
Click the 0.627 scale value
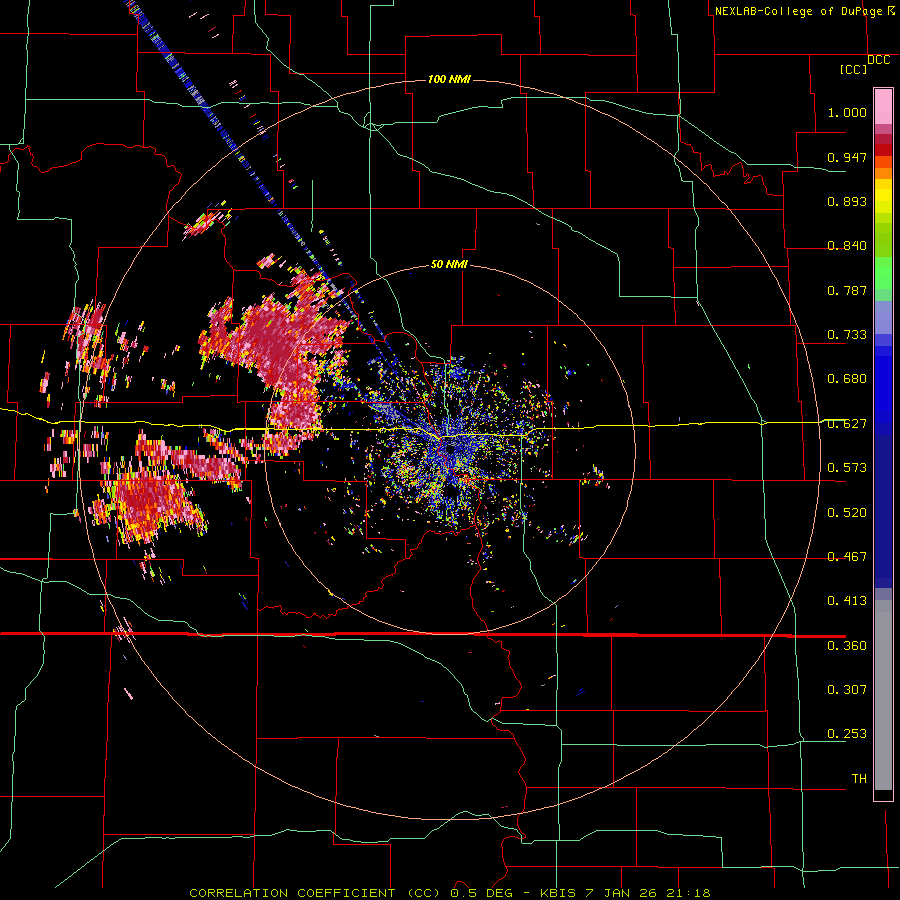coord(847,424)
